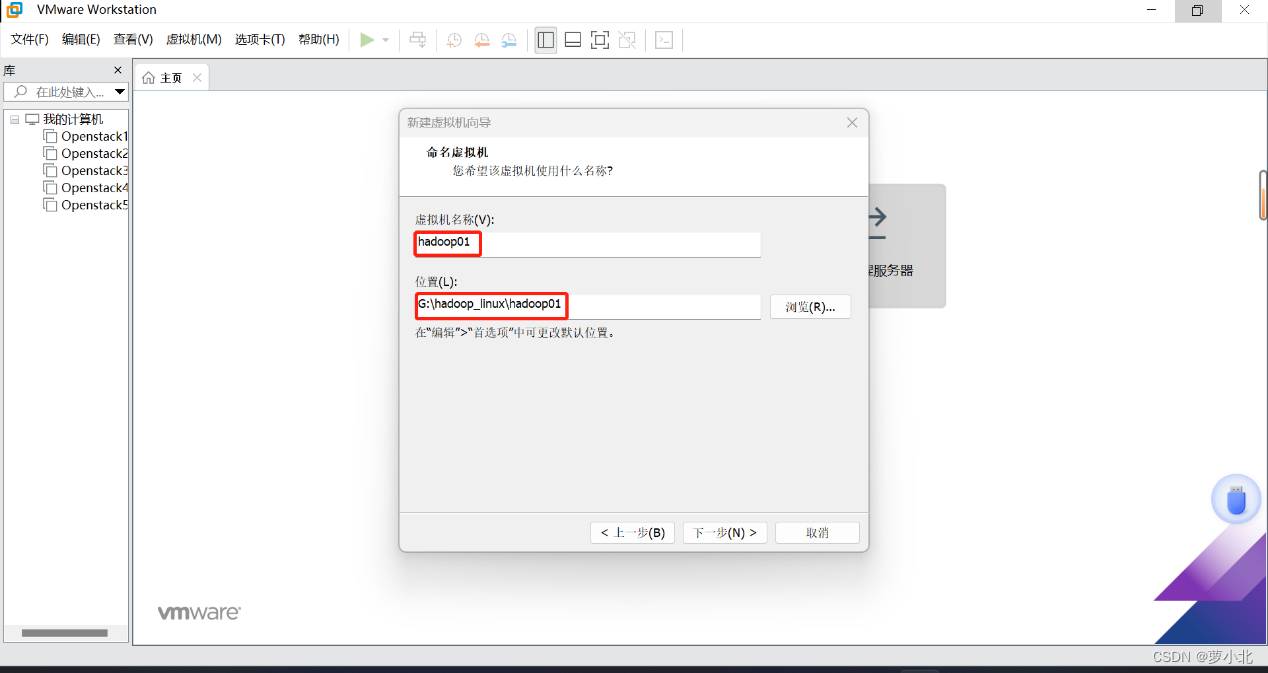Collapse the 我的计算机 tree node
The height and width of the screenshot is (673, 1268).
click(x=15, y=119)
